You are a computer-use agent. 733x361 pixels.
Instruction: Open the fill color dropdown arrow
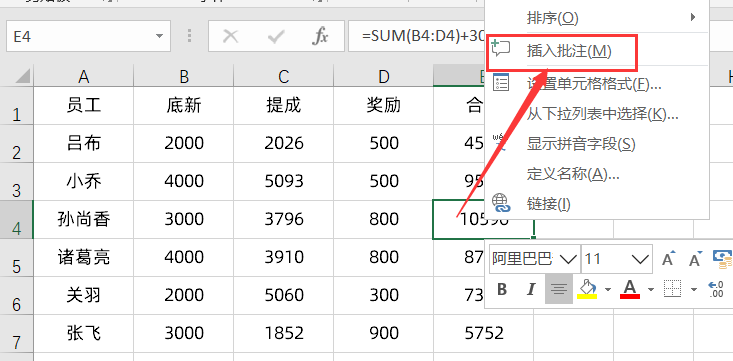coord(607,289)
